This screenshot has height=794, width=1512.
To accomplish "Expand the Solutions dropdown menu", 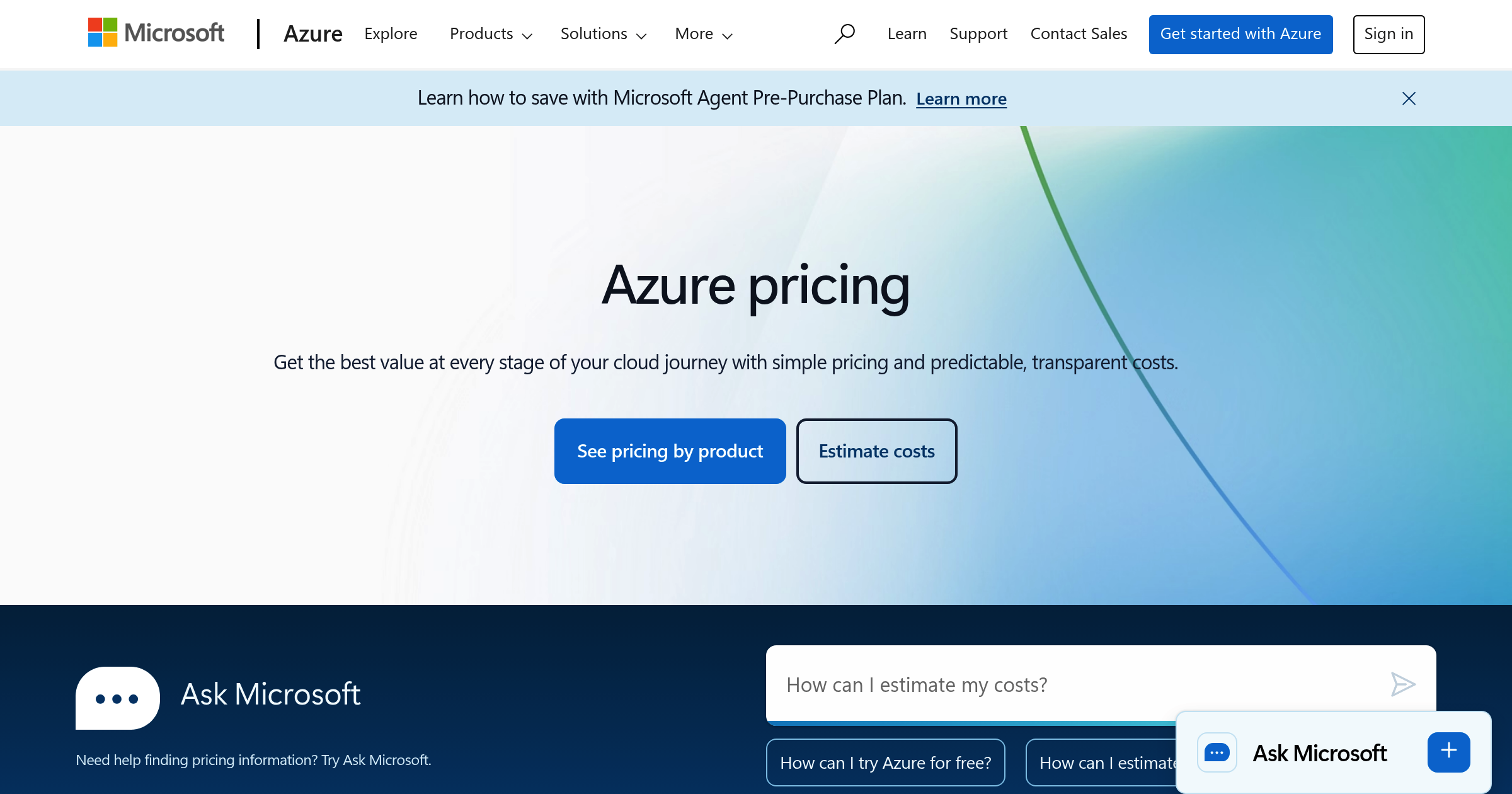I will click(x=604, y=34).
